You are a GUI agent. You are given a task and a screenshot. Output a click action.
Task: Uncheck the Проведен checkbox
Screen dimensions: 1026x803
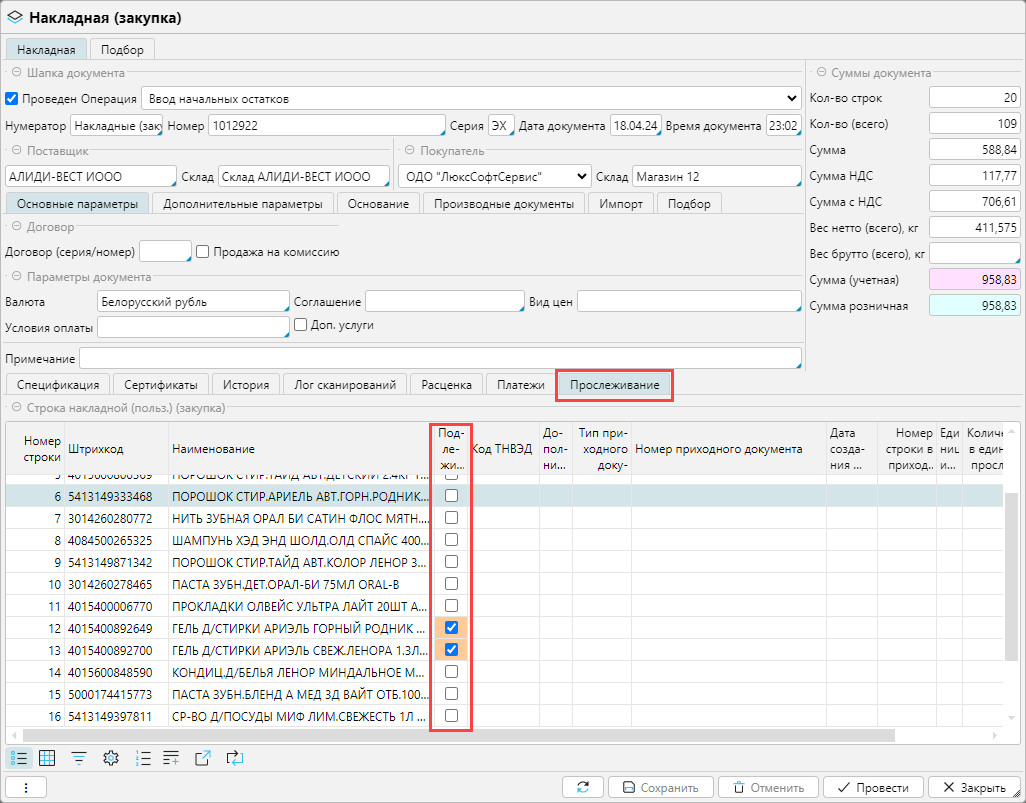coord(12,99)
